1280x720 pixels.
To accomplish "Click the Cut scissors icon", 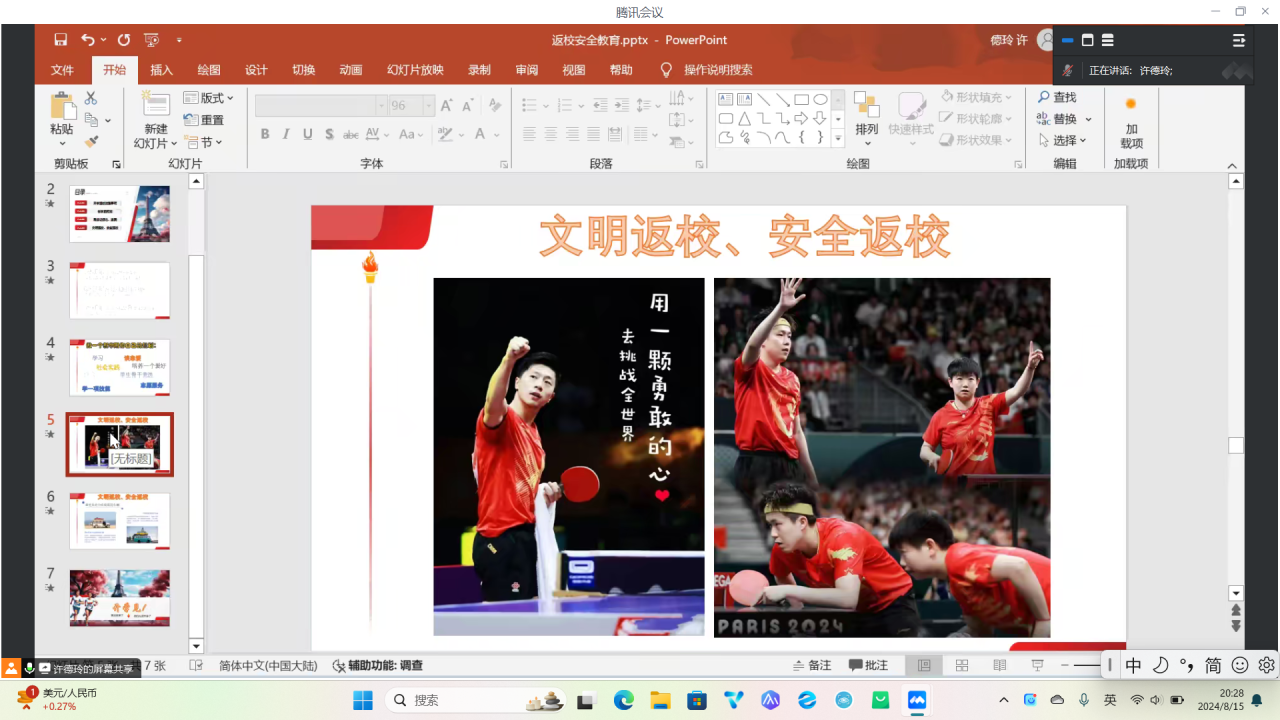I will (x=91, y=98).
